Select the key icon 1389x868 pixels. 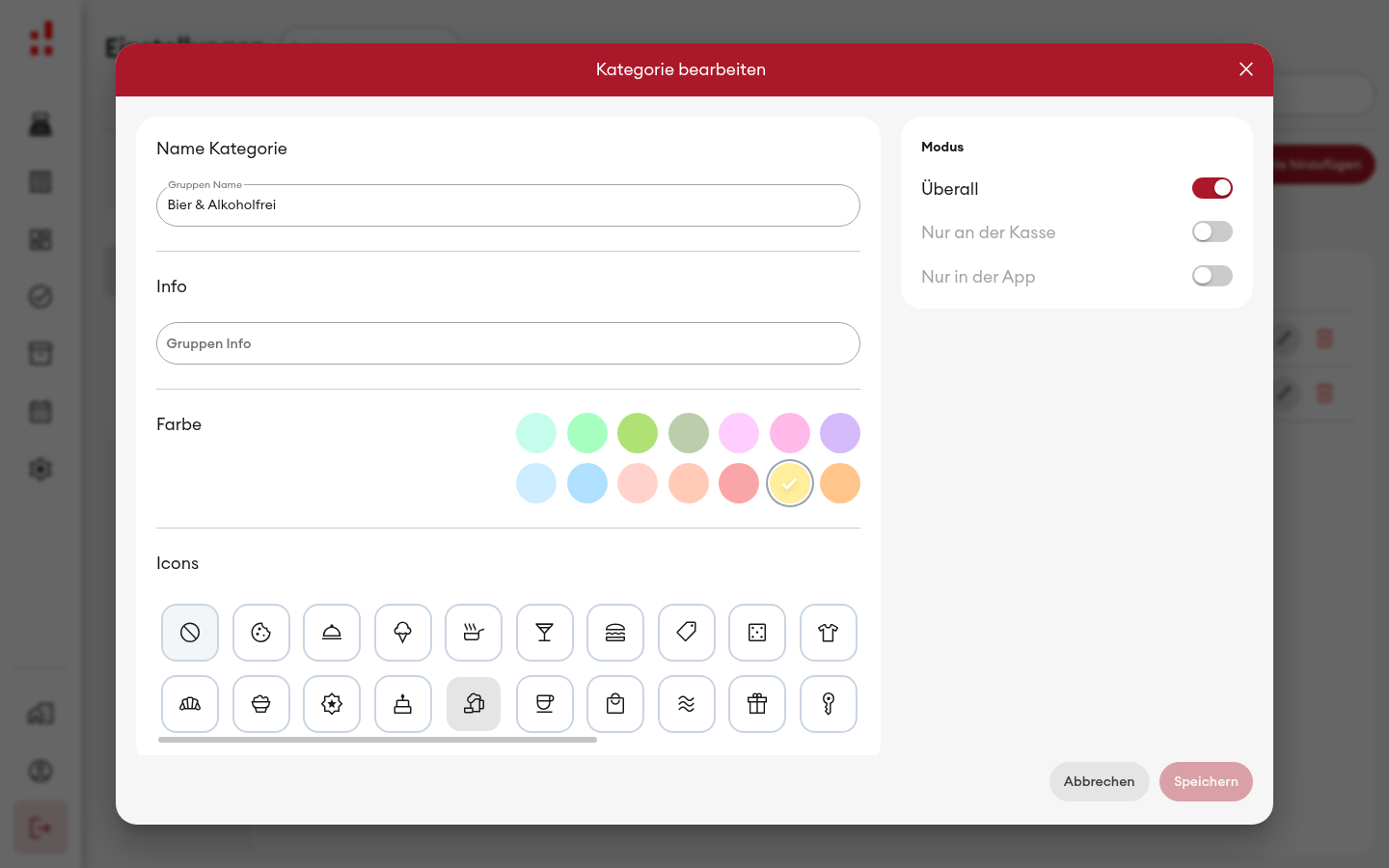tap(829, 704)
